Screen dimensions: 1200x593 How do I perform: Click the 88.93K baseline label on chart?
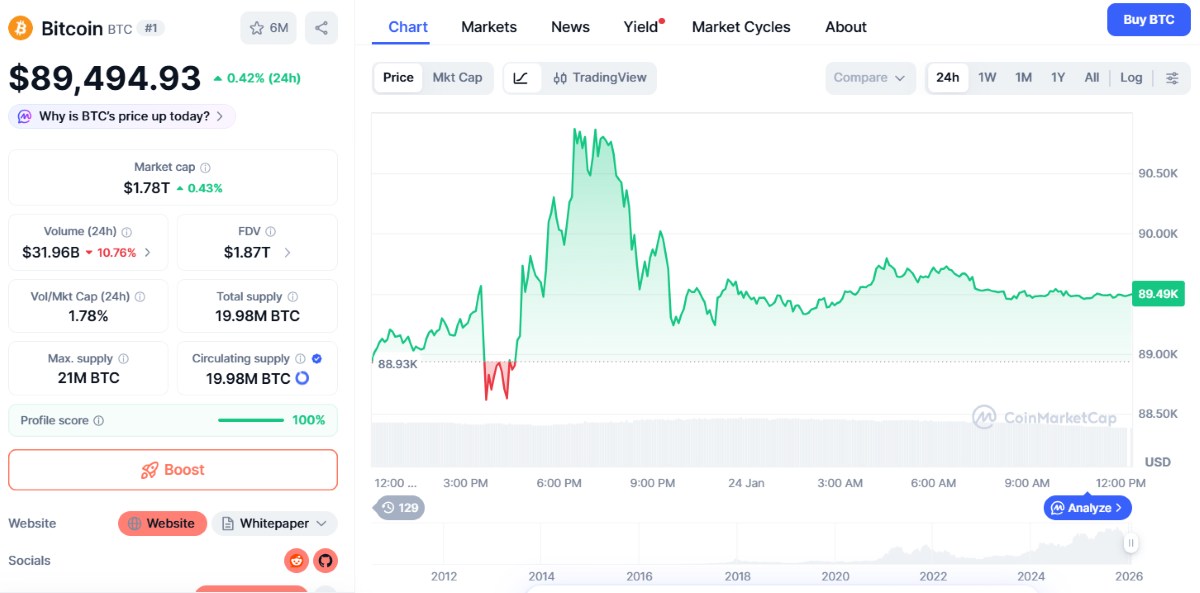click(398, 364)
